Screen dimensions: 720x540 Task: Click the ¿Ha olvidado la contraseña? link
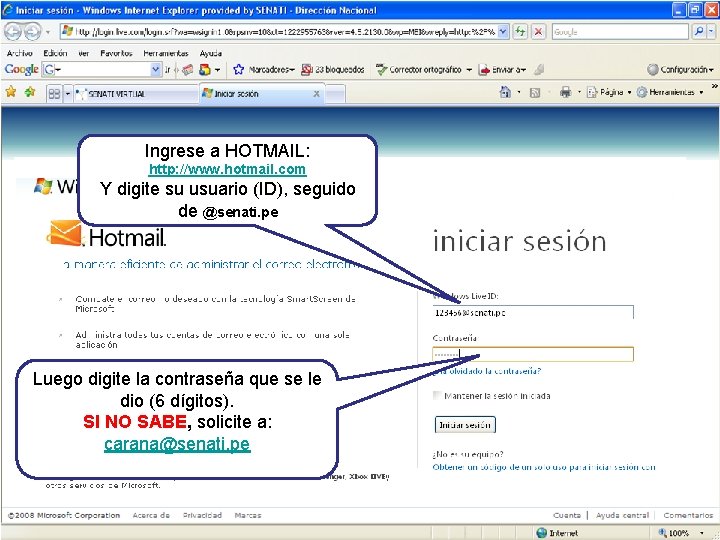[x=487, y=371]
